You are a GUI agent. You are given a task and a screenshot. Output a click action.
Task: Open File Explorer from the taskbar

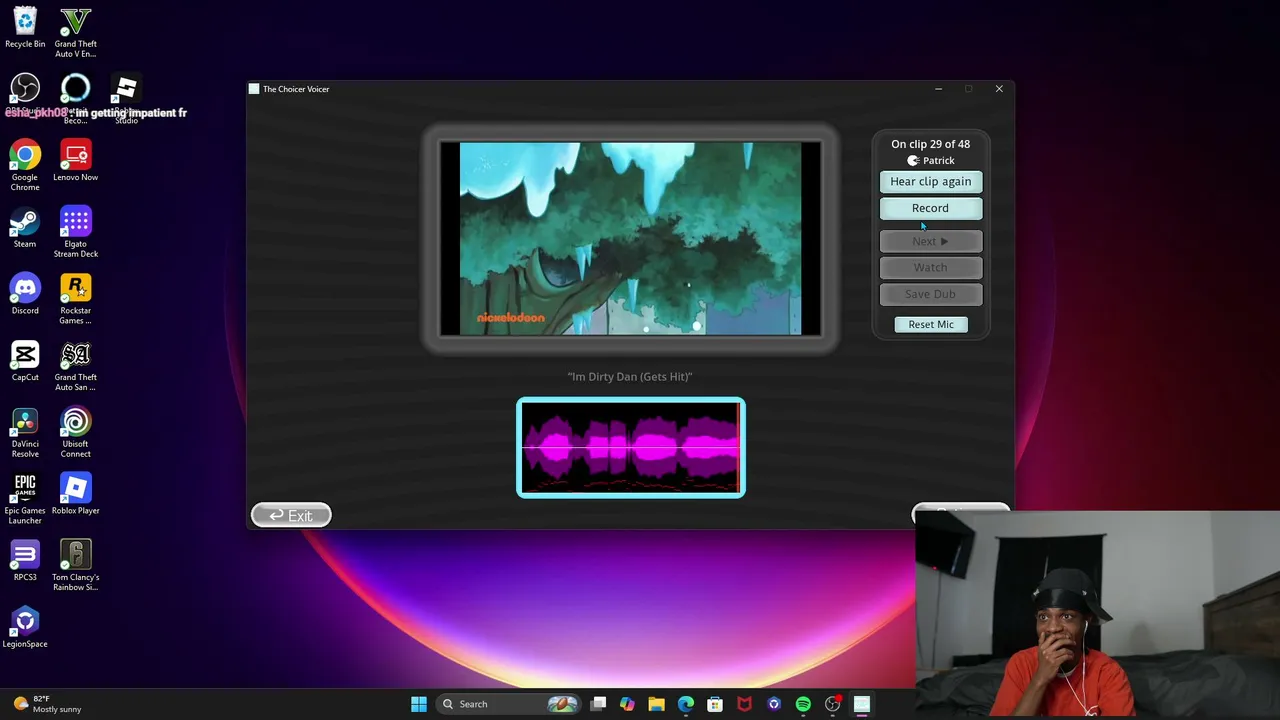(x=656, y=704)
